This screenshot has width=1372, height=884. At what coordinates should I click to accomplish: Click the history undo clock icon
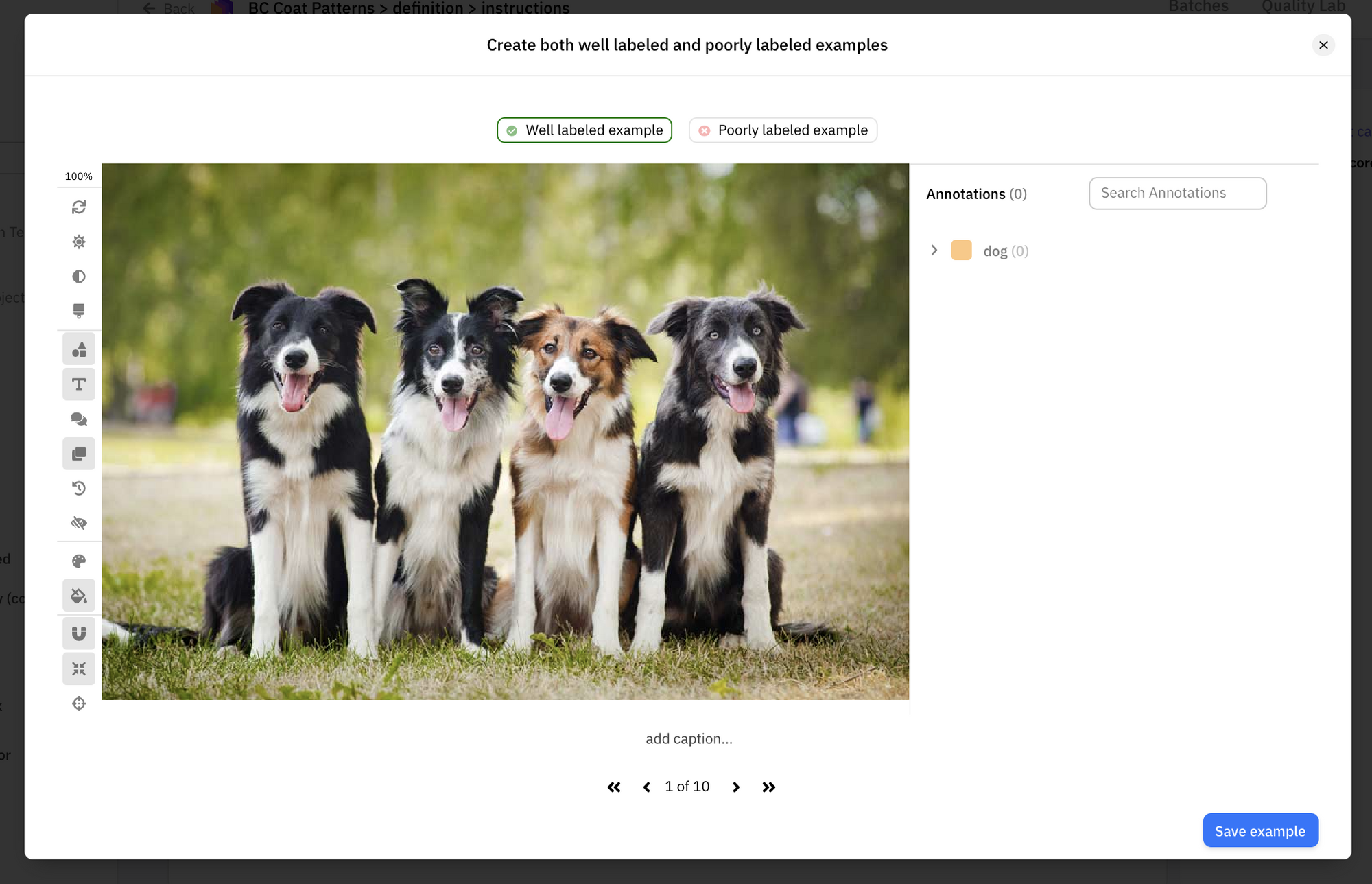pyautogui.click(x=79, y=489)
